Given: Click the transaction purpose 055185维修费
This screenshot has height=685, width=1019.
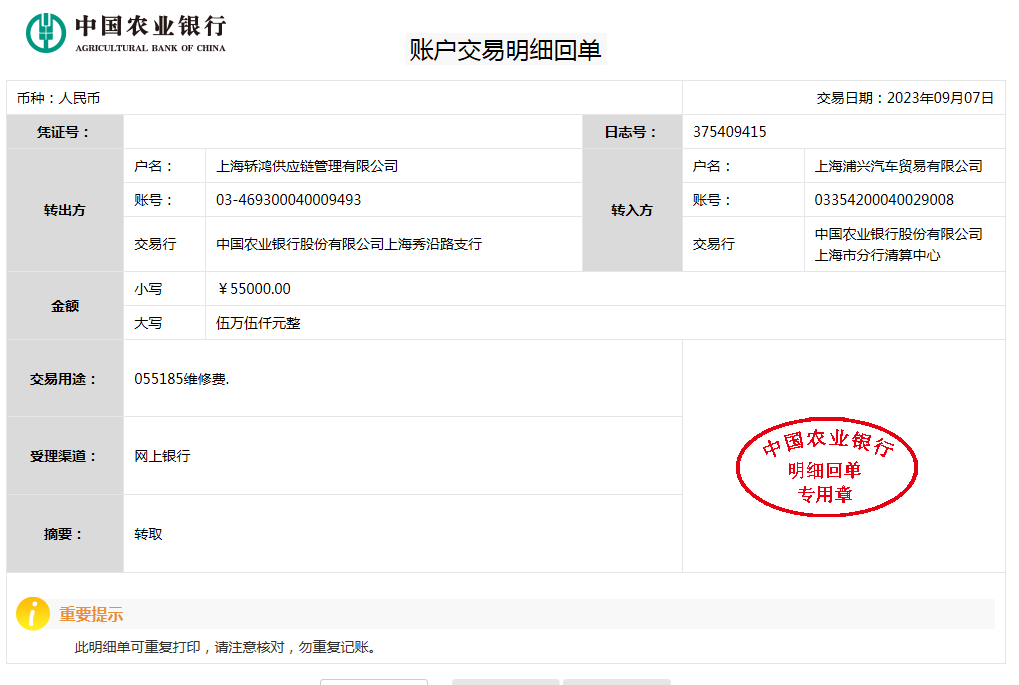Looking at the screenshot, I should click(x=181, y=379).
